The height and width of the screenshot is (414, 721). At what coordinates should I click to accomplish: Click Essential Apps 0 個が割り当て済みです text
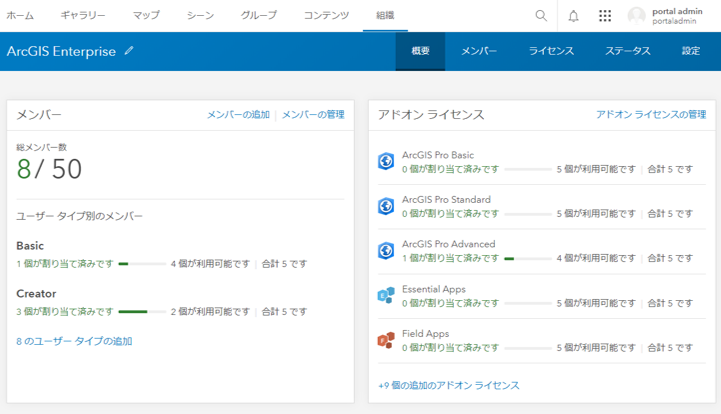[450, 303]
